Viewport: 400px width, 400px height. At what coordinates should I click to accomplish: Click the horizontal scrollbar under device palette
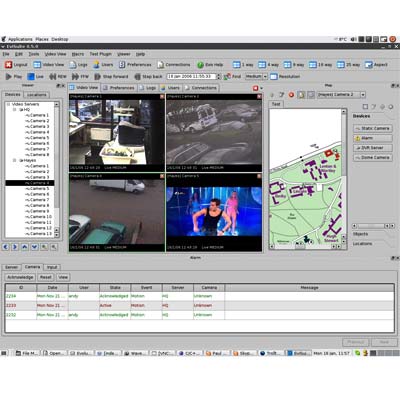pyautogui.click(x=373, y=226)
